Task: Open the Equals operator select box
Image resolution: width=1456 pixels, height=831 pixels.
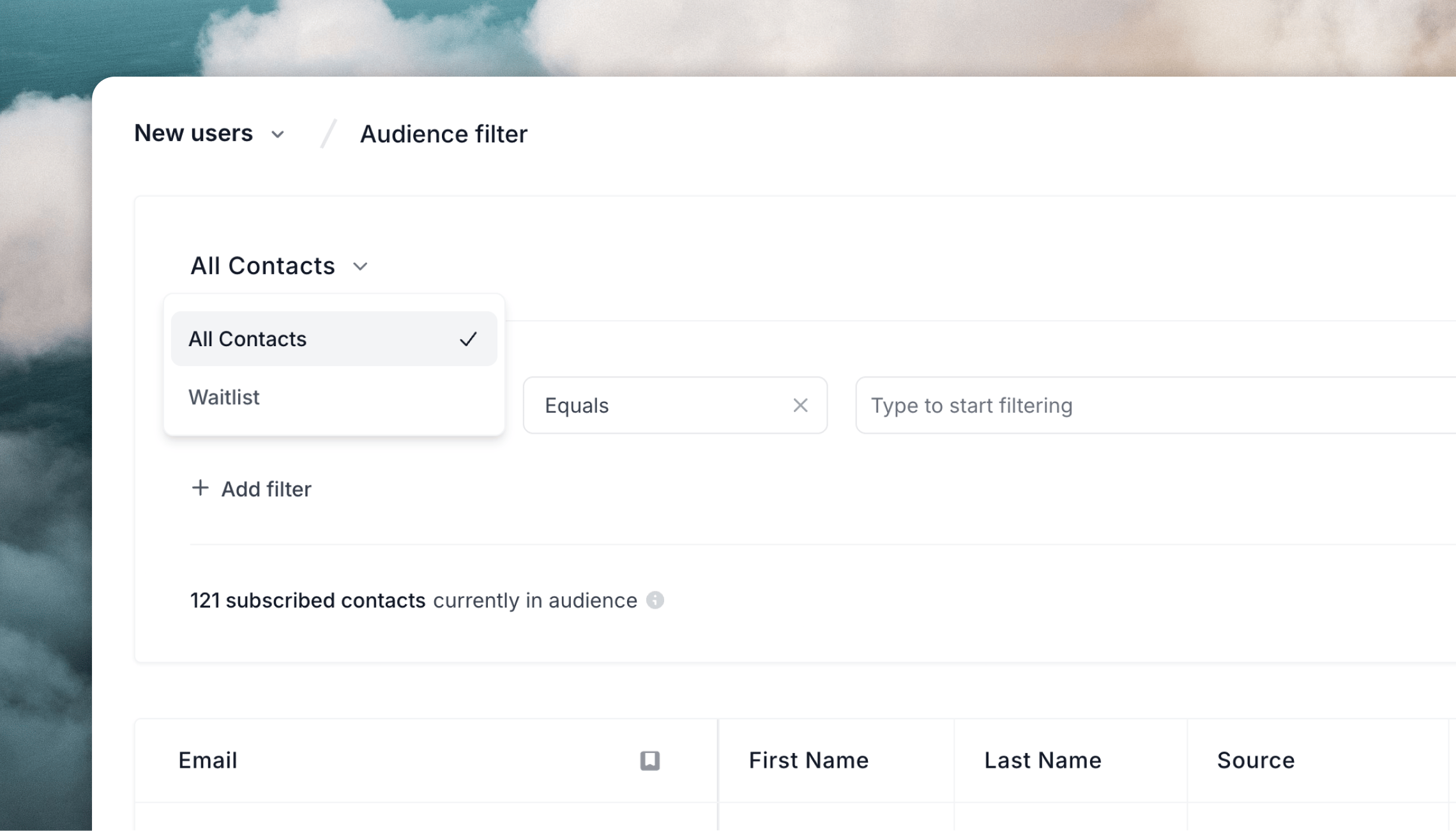Action: coord(675,406)
